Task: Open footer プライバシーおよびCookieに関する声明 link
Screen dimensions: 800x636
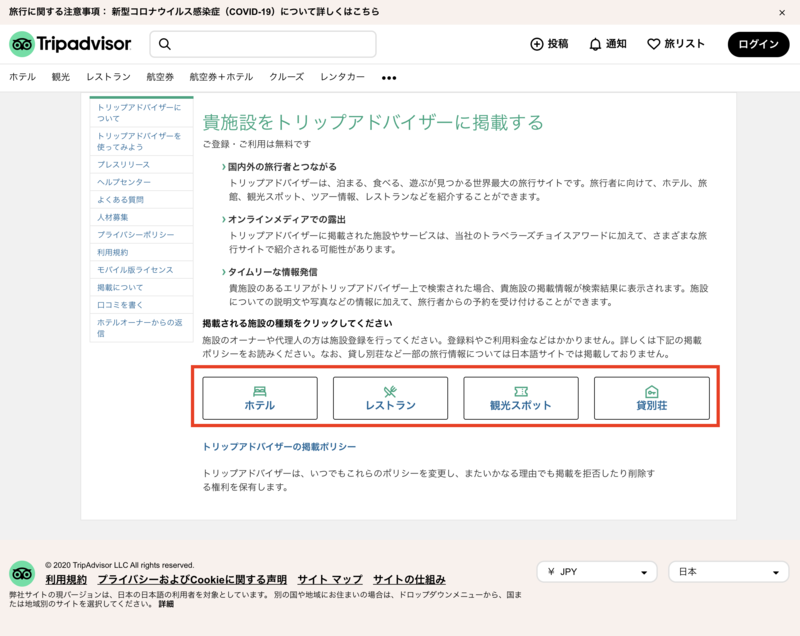Action: [192, 580]
